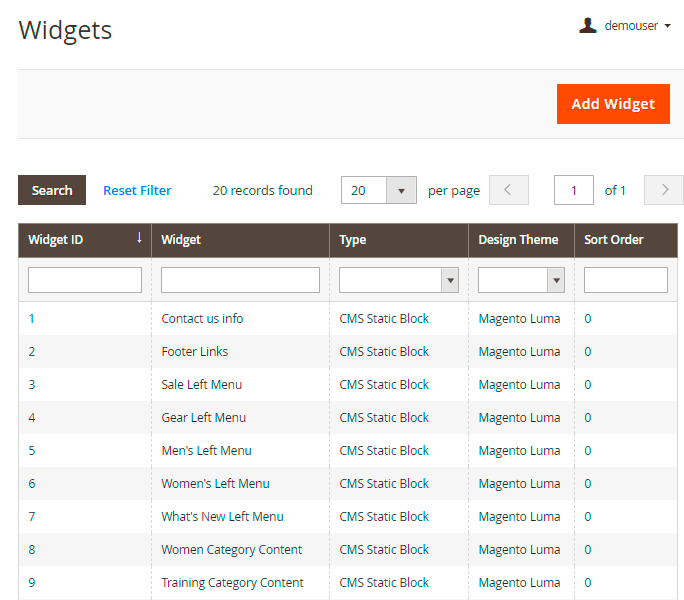Sort by the Type column header
Image resolution: width=684 pixels, height=600 pixels.
[x=353, y=240]
